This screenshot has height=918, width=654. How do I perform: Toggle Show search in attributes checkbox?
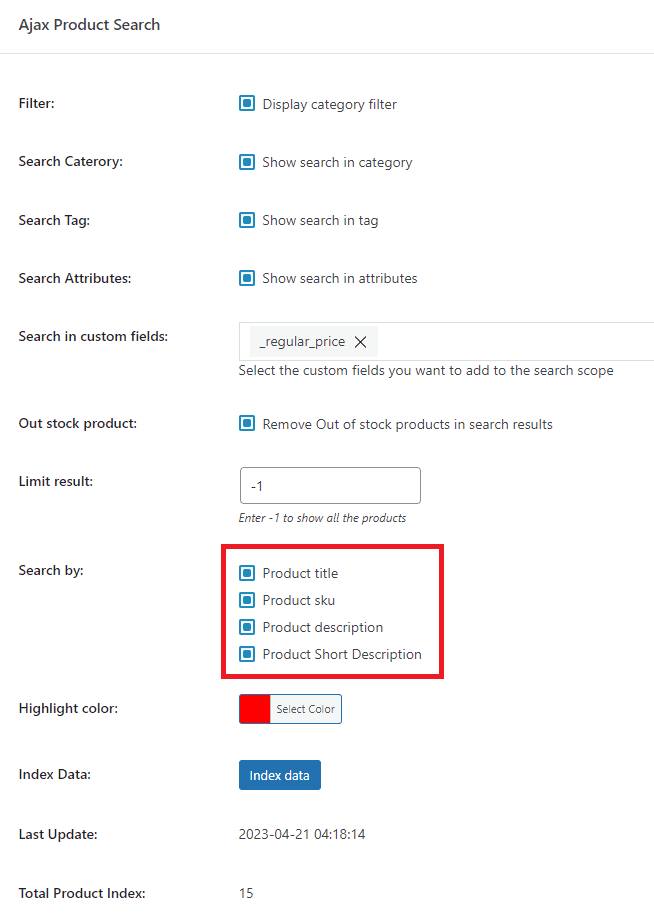click(247, 278)
